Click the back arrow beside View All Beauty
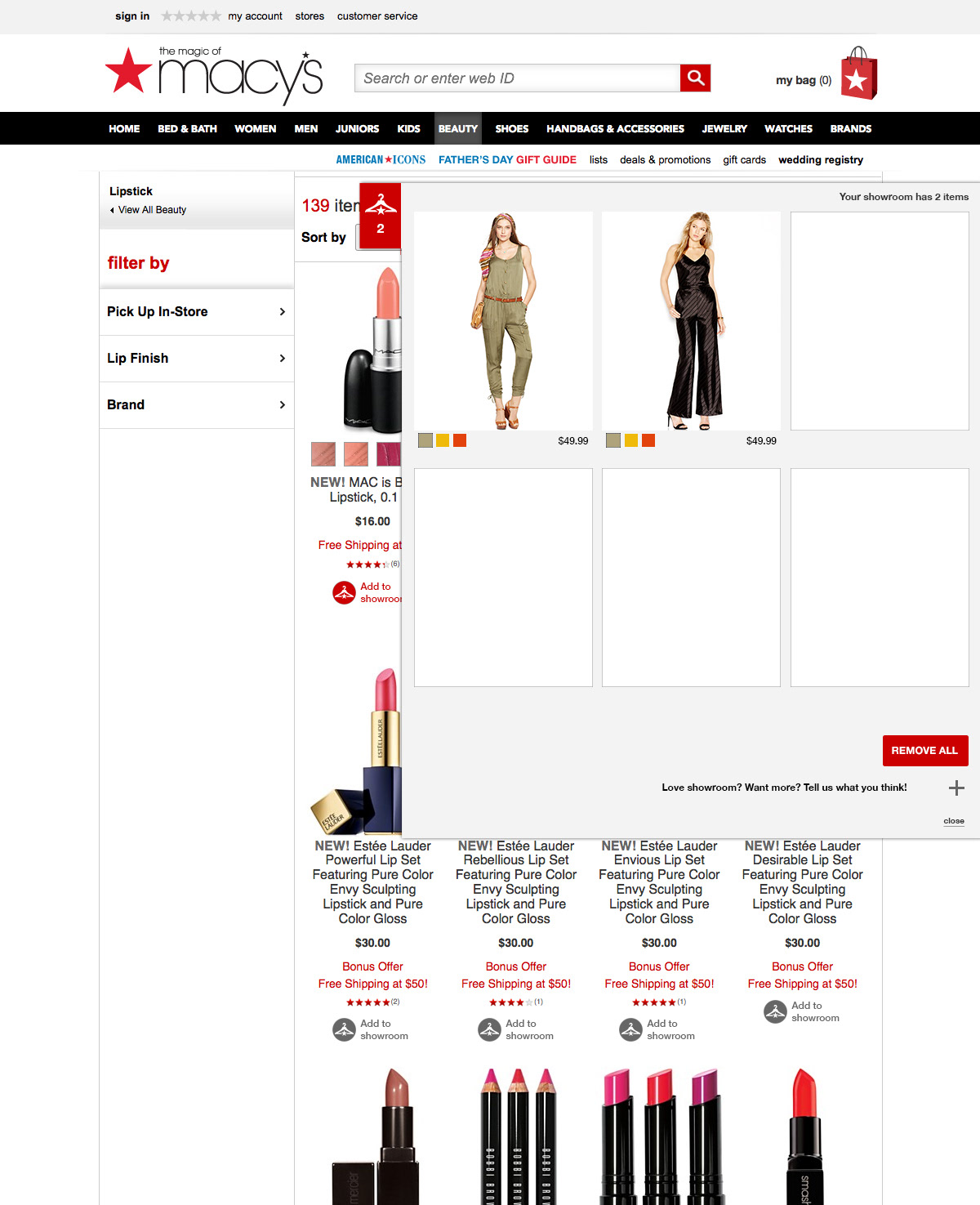980x1205 pixels. pos(112,210)
